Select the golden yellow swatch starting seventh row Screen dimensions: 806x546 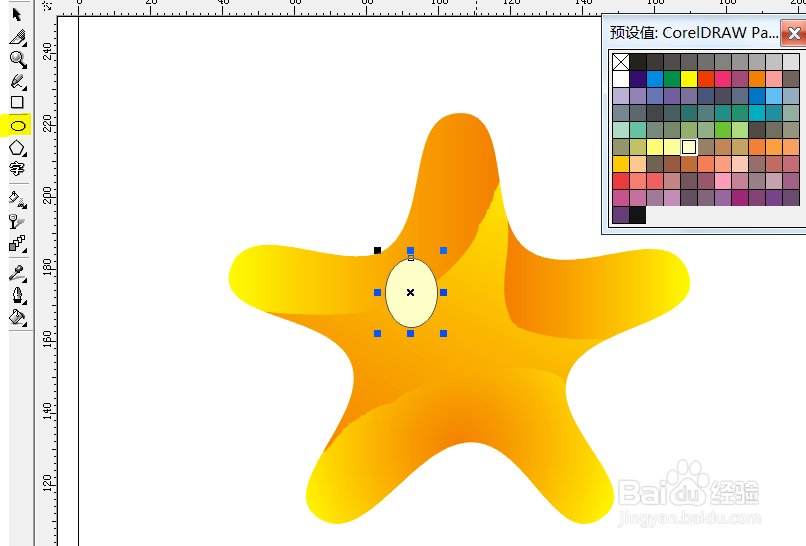pos(621,164)
